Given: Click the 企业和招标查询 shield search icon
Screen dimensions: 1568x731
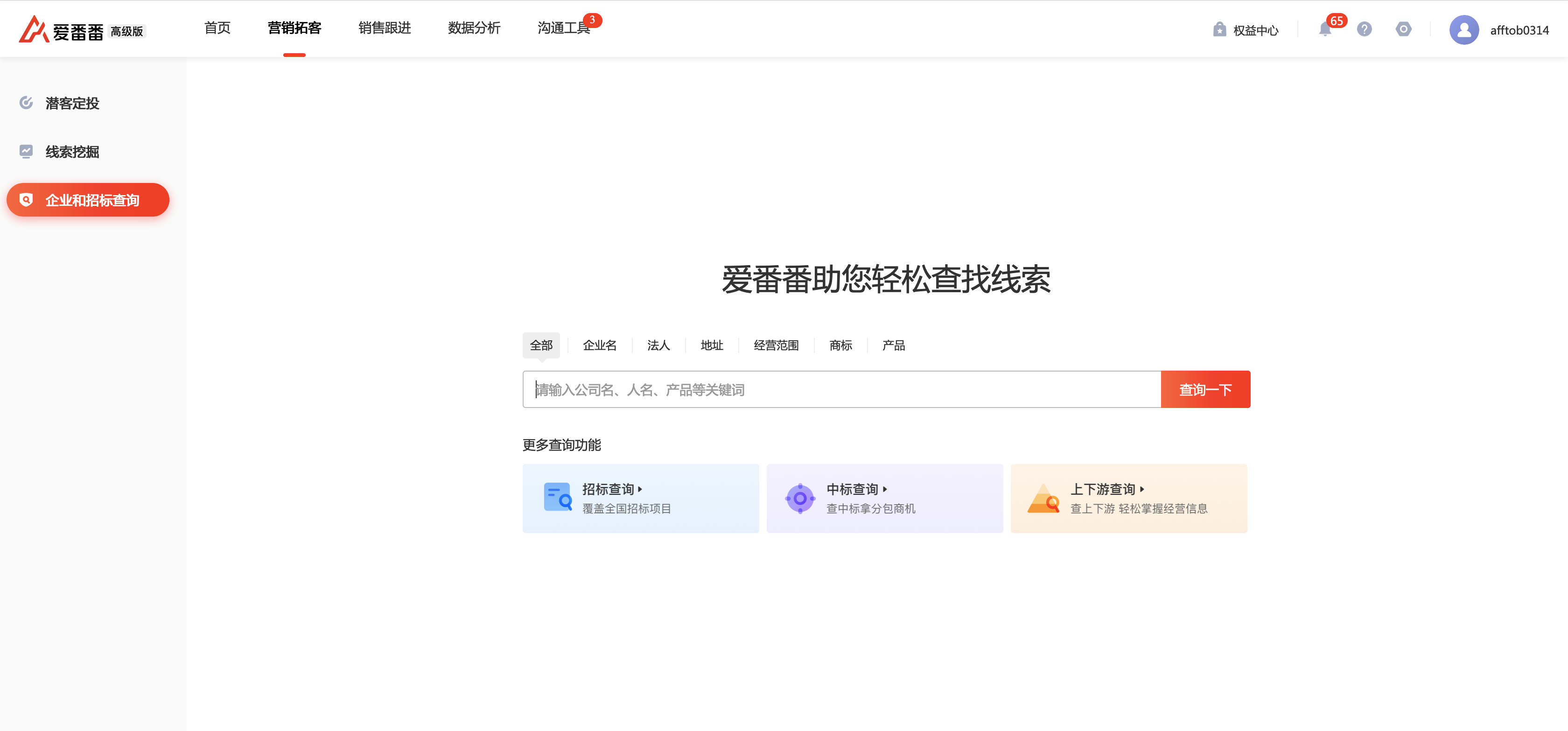Looking at the screenshot, I should tap(26, 200).
